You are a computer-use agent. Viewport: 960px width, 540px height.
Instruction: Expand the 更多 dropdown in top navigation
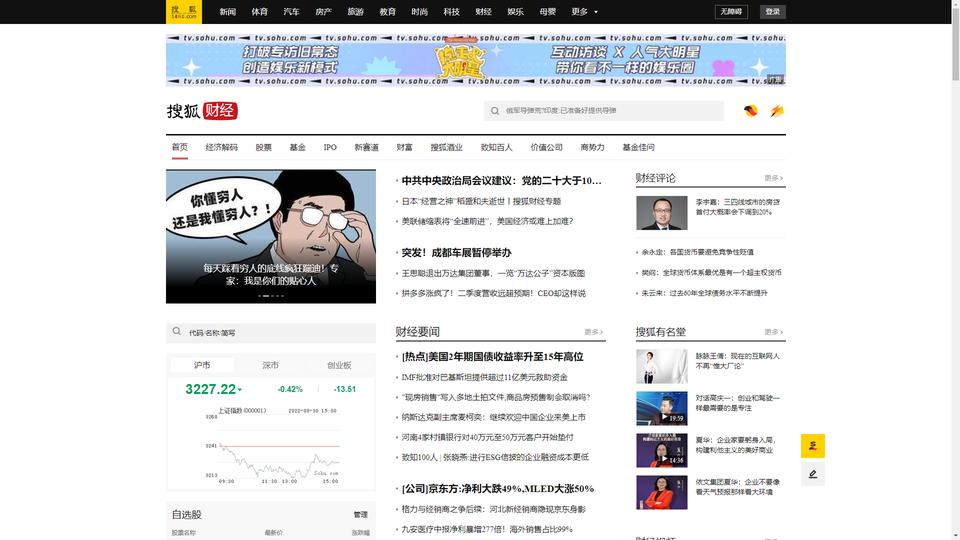click(584, 12)
